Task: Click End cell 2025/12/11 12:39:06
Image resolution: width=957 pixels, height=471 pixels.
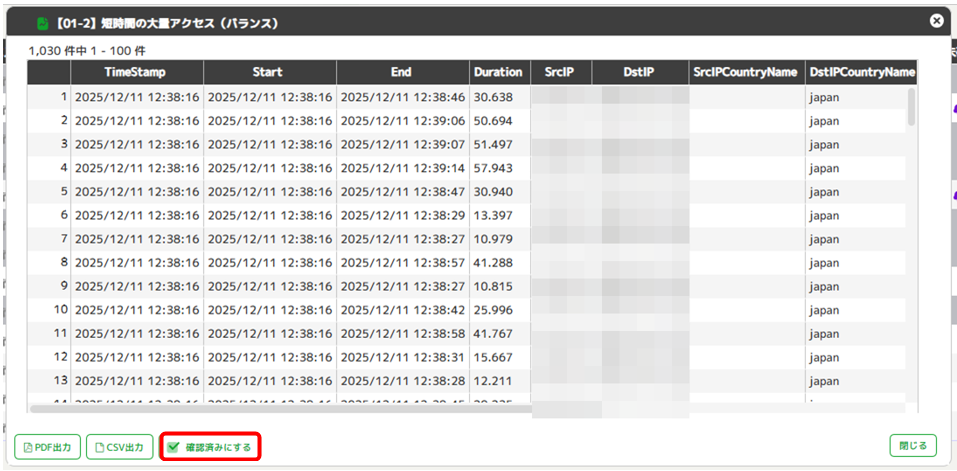Action: (x=403, y=121)
